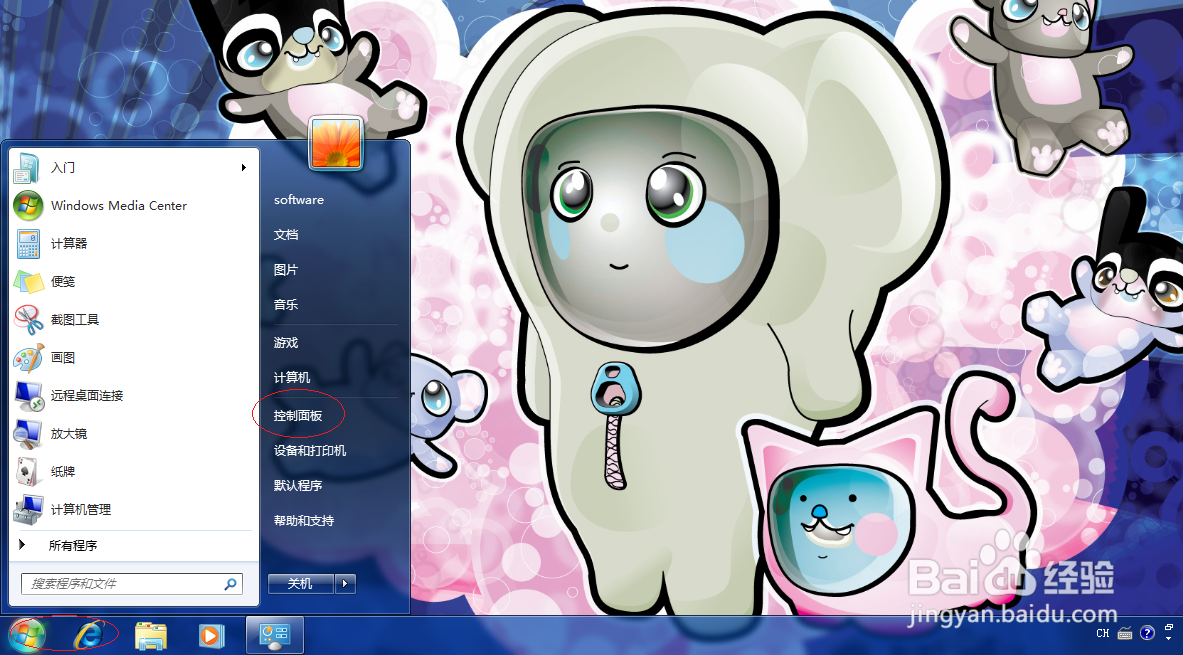Open language bar options dropdown arrow
1183x655 pixels.
[1169, 638]
